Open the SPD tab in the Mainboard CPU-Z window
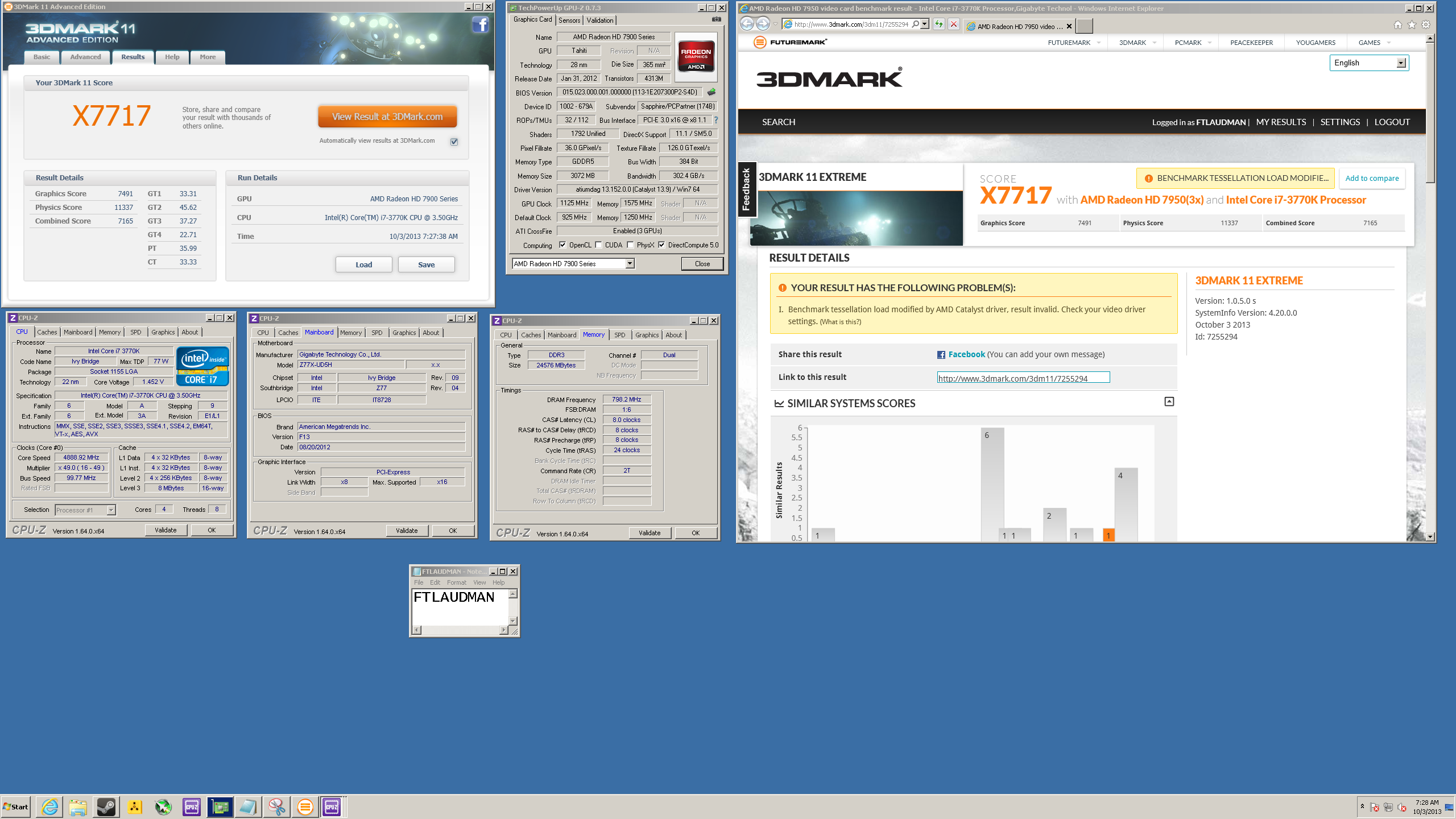This screenshot has height=819, width=1456. (x=377, y=333)
